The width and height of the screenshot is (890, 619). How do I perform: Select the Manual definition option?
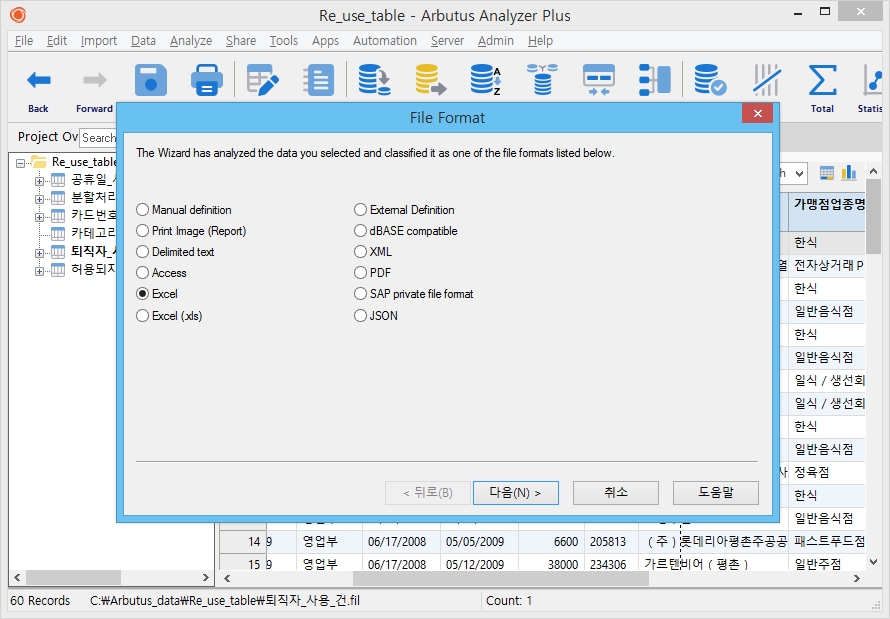[142, 210]
